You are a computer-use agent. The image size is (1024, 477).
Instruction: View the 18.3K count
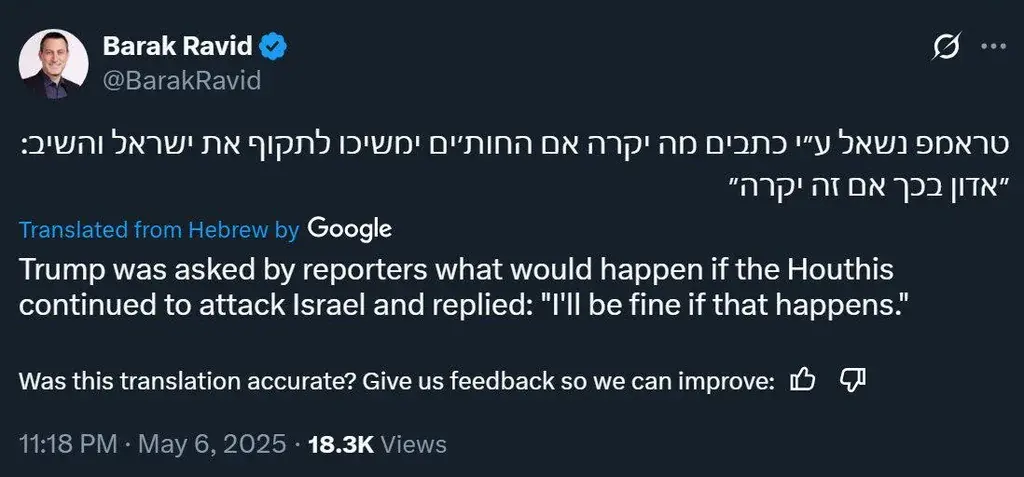click(341, 445)
